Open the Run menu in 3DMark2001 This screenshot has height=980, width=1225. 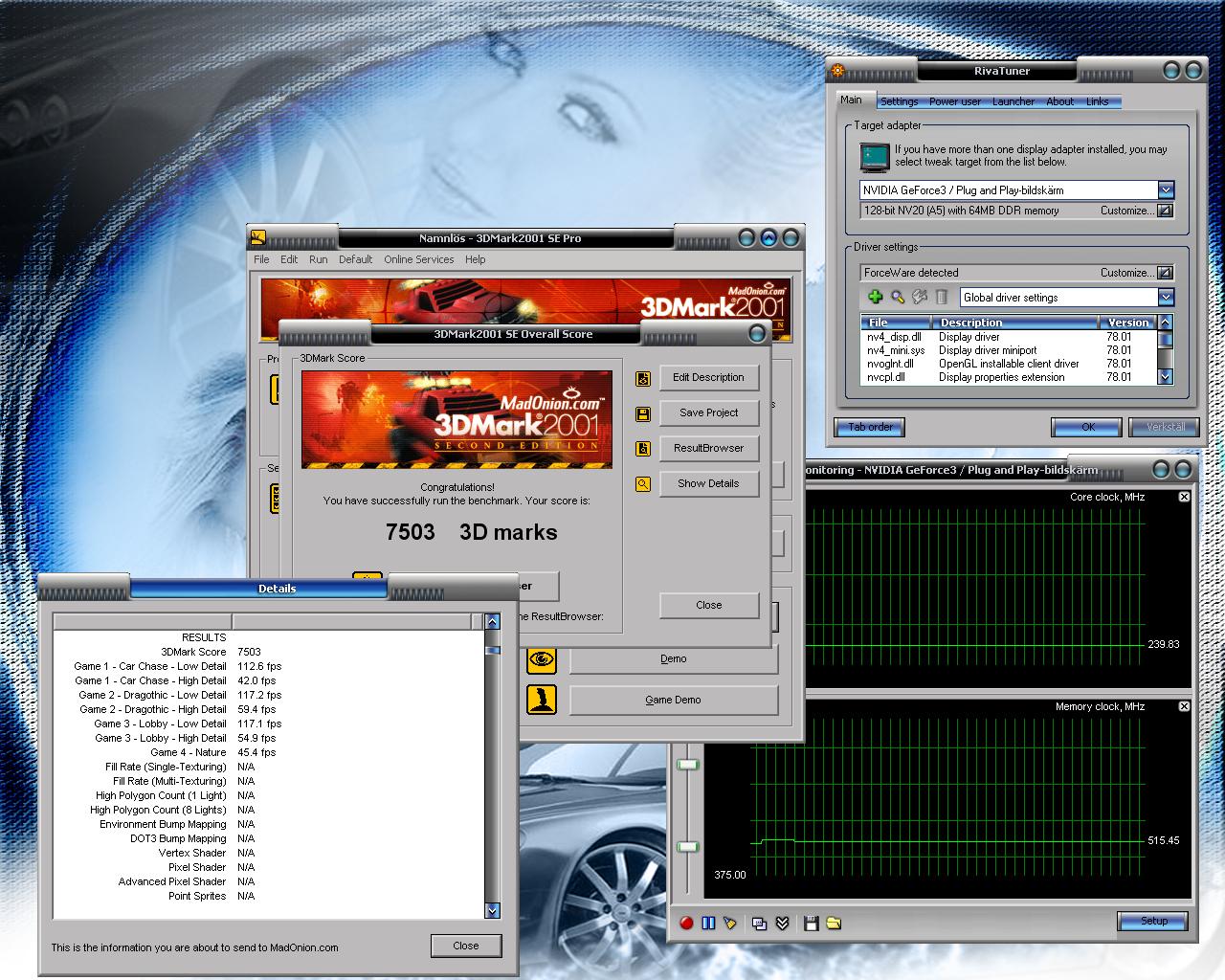tap(318, 259)
